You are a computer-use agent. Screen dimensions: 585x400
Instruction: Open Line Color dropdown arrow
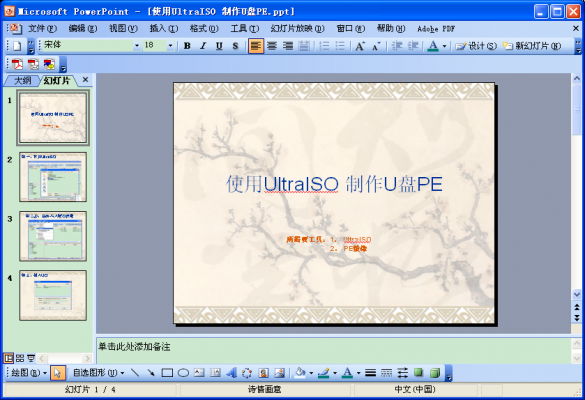[335, 372]
